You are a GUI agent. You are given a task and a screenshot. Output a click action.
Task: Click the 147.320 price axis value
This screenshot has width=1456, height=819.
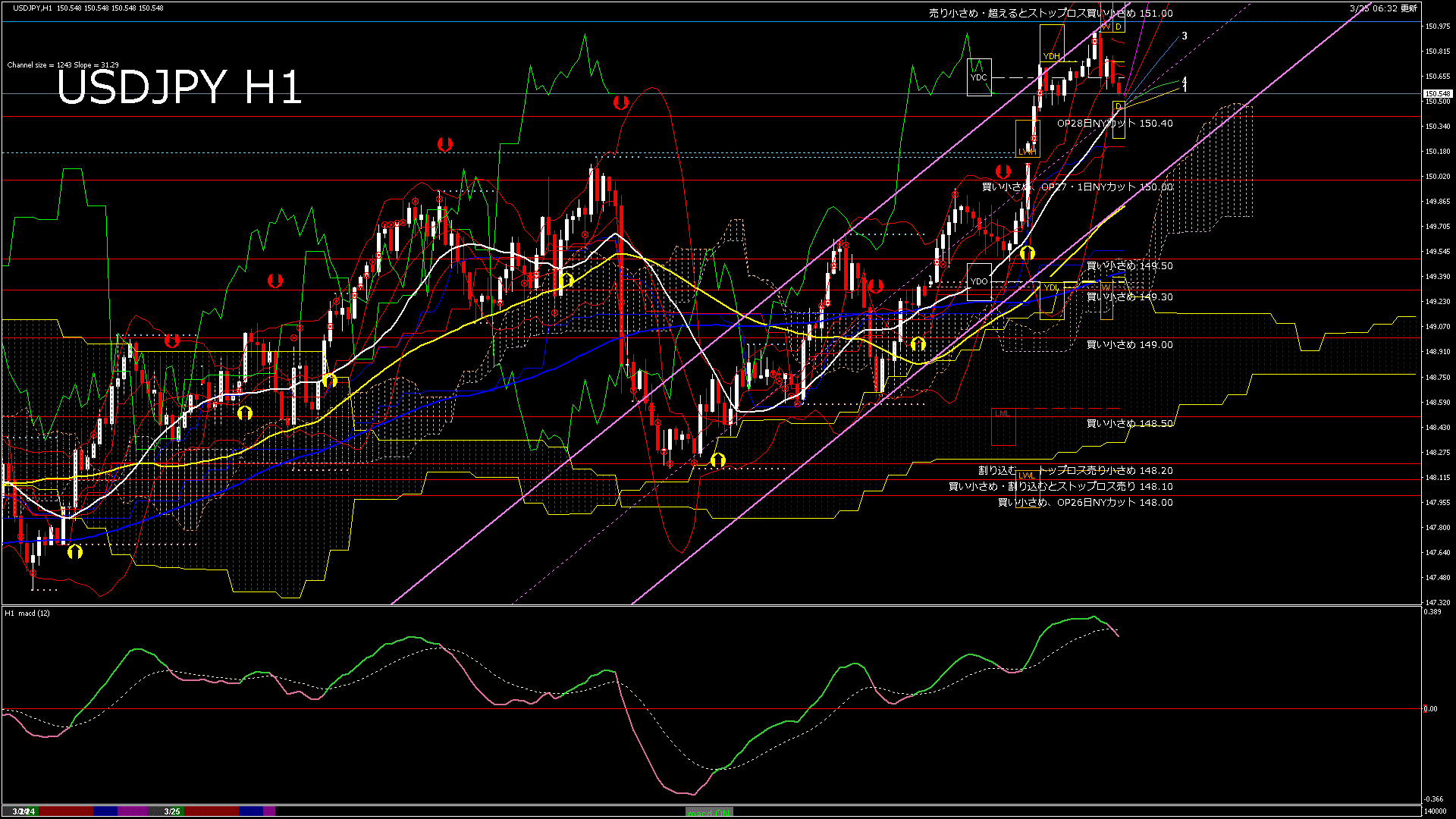click(1438, 603)
